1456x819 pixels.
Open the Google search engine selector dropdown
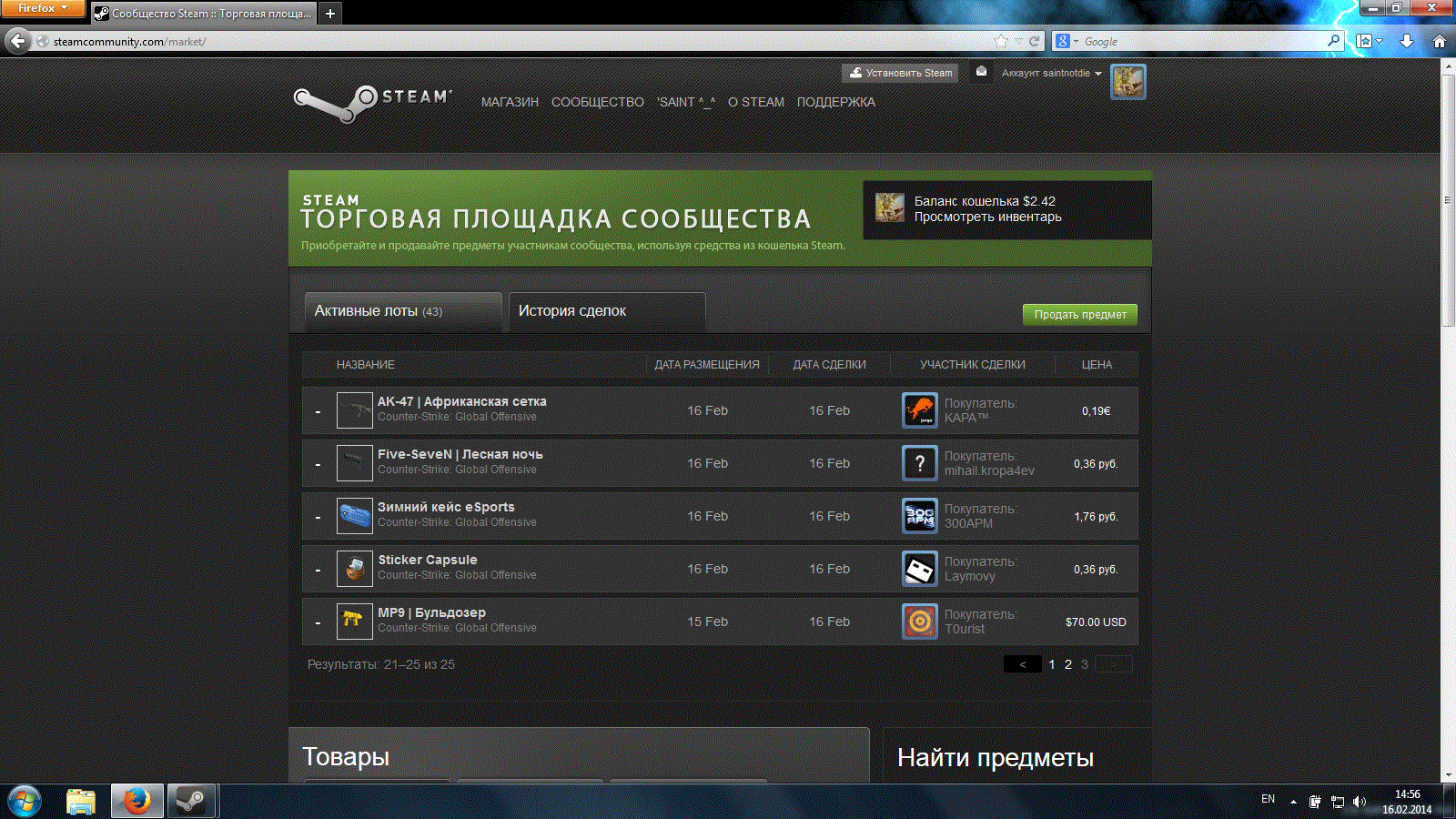coord(1066,41)
